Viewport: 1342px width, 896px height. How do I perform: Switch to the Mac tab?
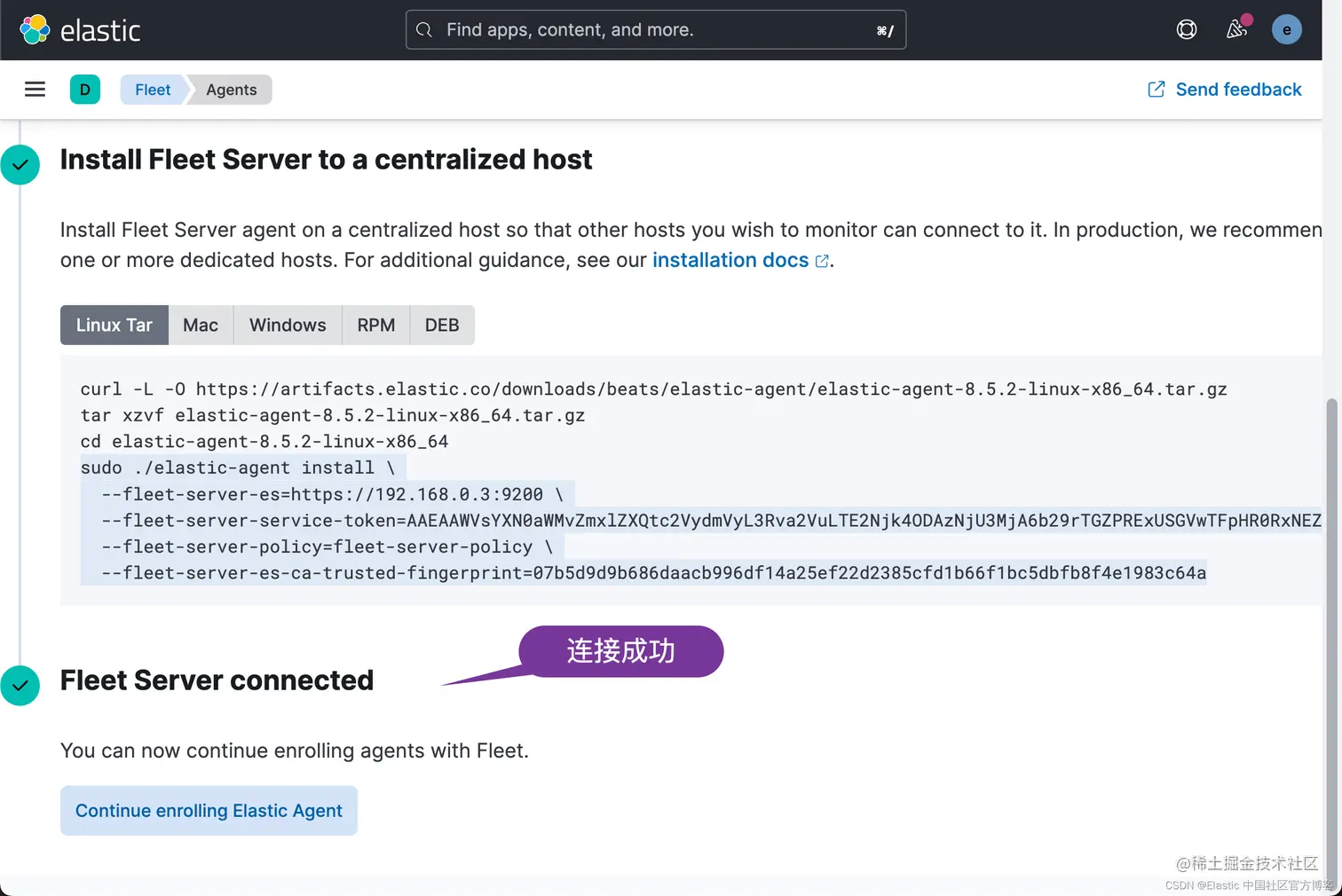click(x=201, y=325)
